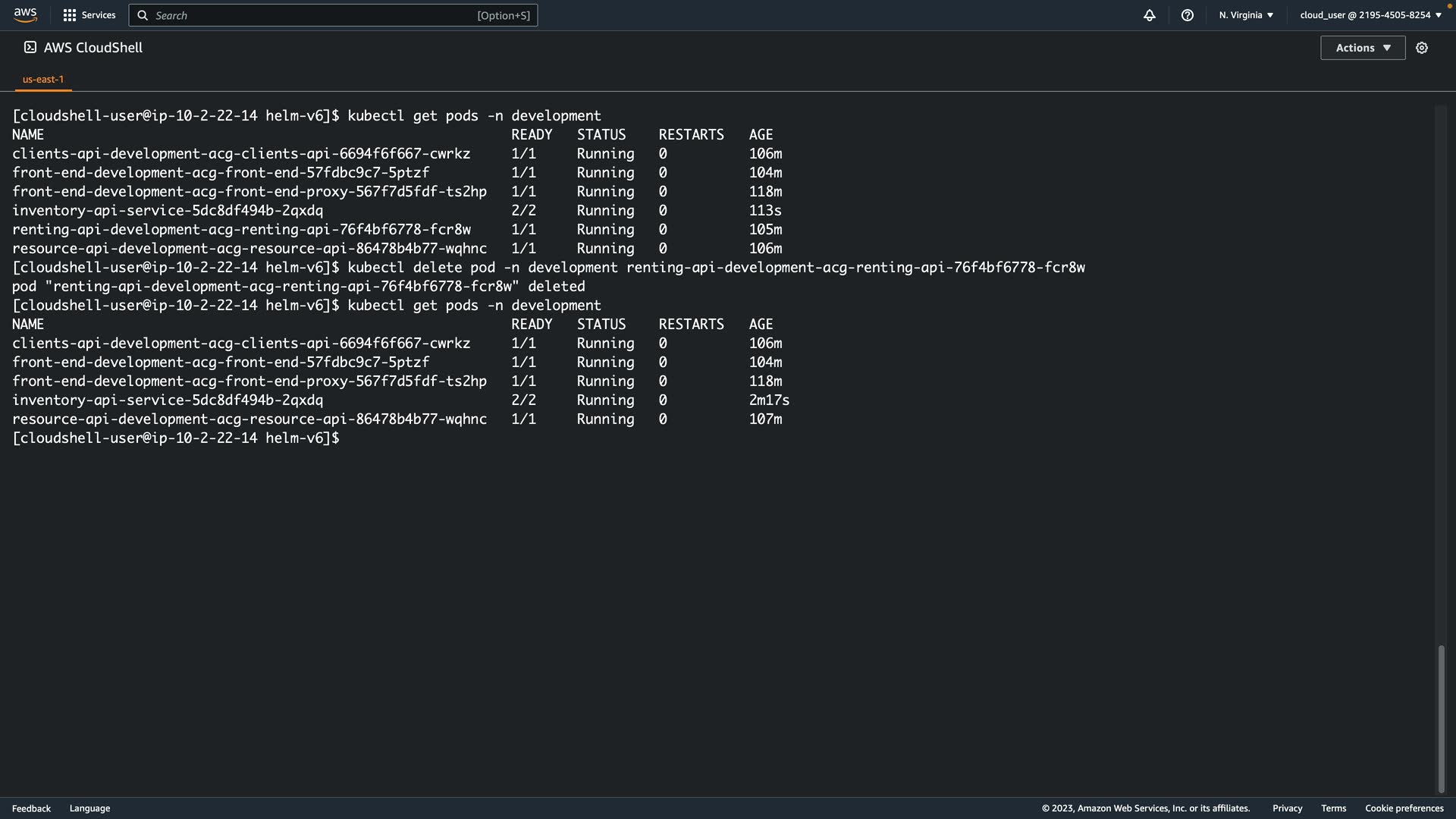Expand the cloud_user account menu
The image size is (1456, 819).
pyautogui.click(x=1370, y=15)
